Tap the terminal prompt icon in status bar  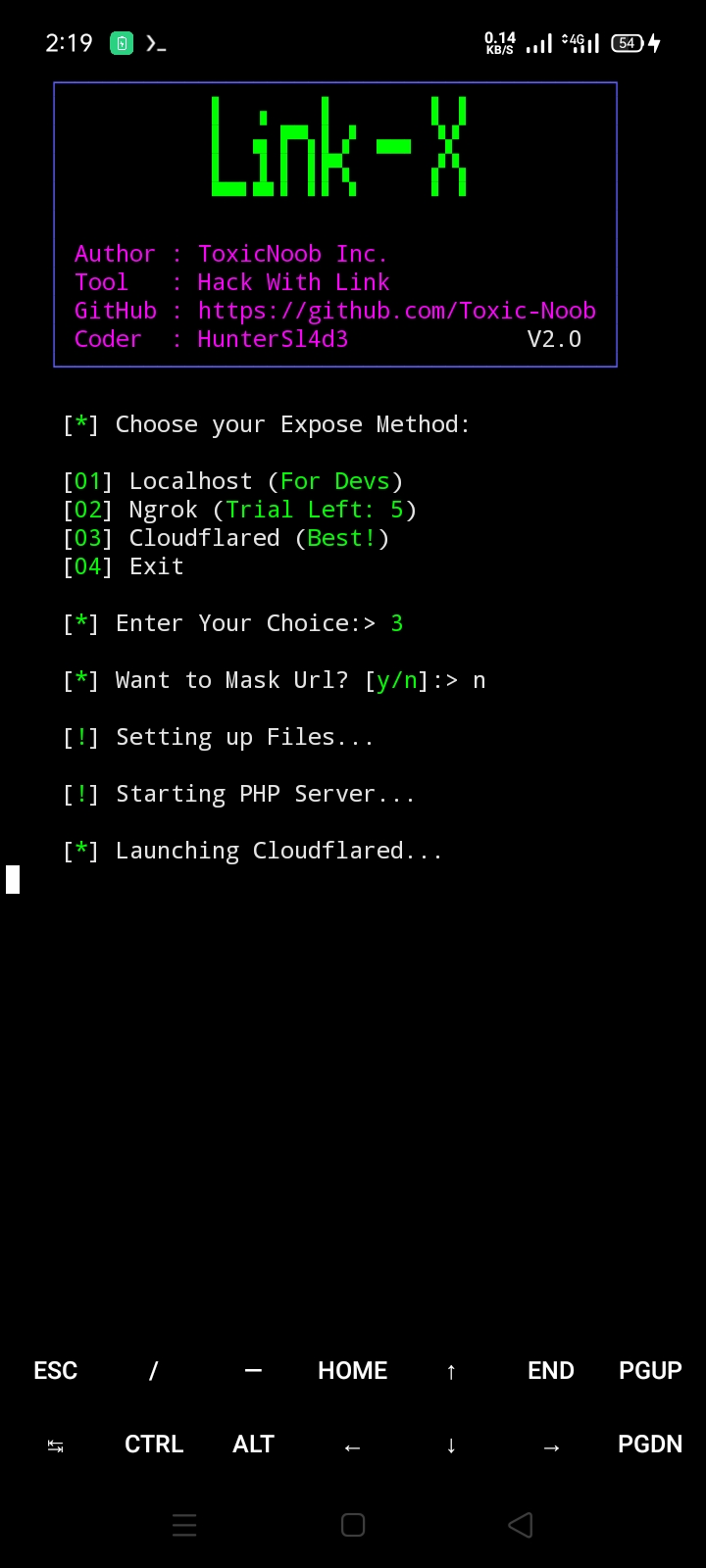(155, 43)
